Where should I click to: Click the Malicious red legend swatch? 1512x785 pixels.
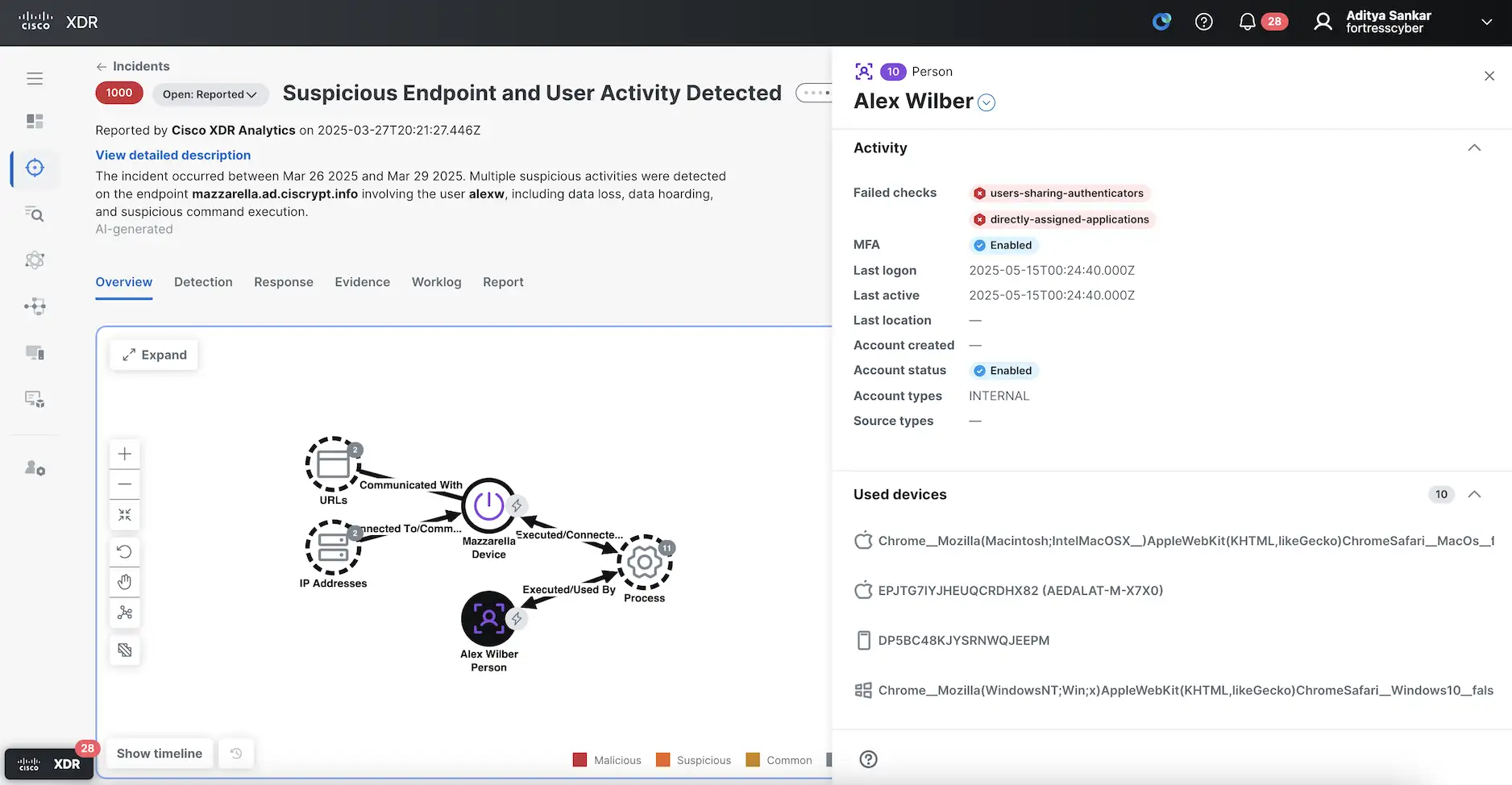579,759
